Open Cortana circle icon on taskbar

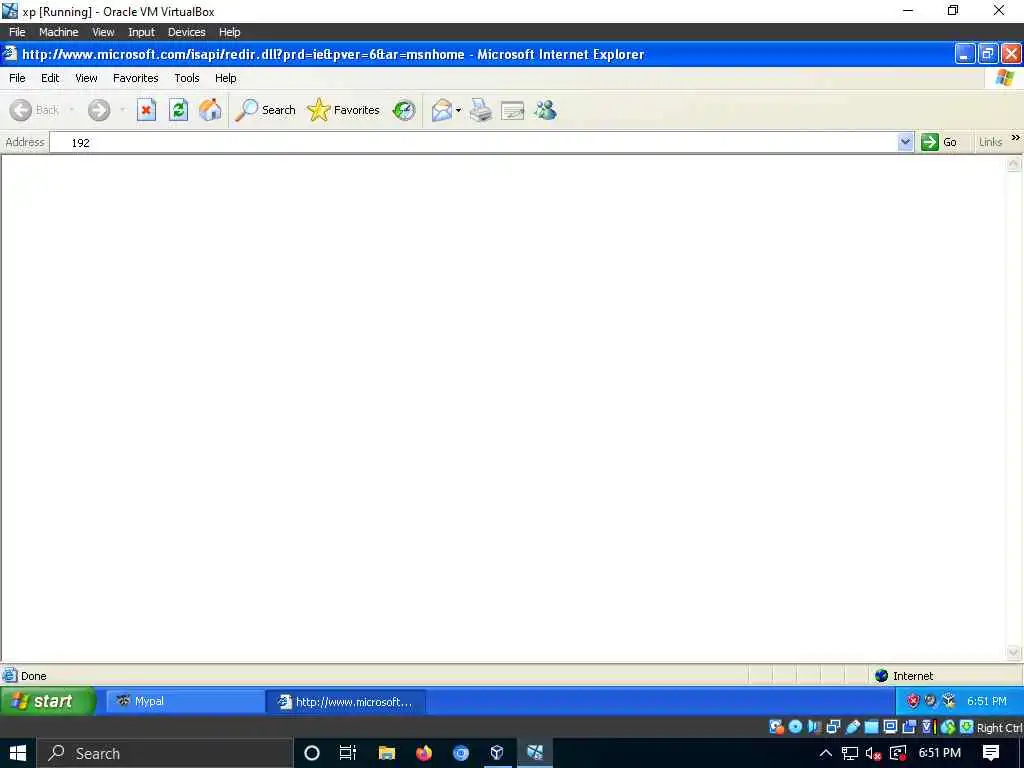click(x=312, y=753)
